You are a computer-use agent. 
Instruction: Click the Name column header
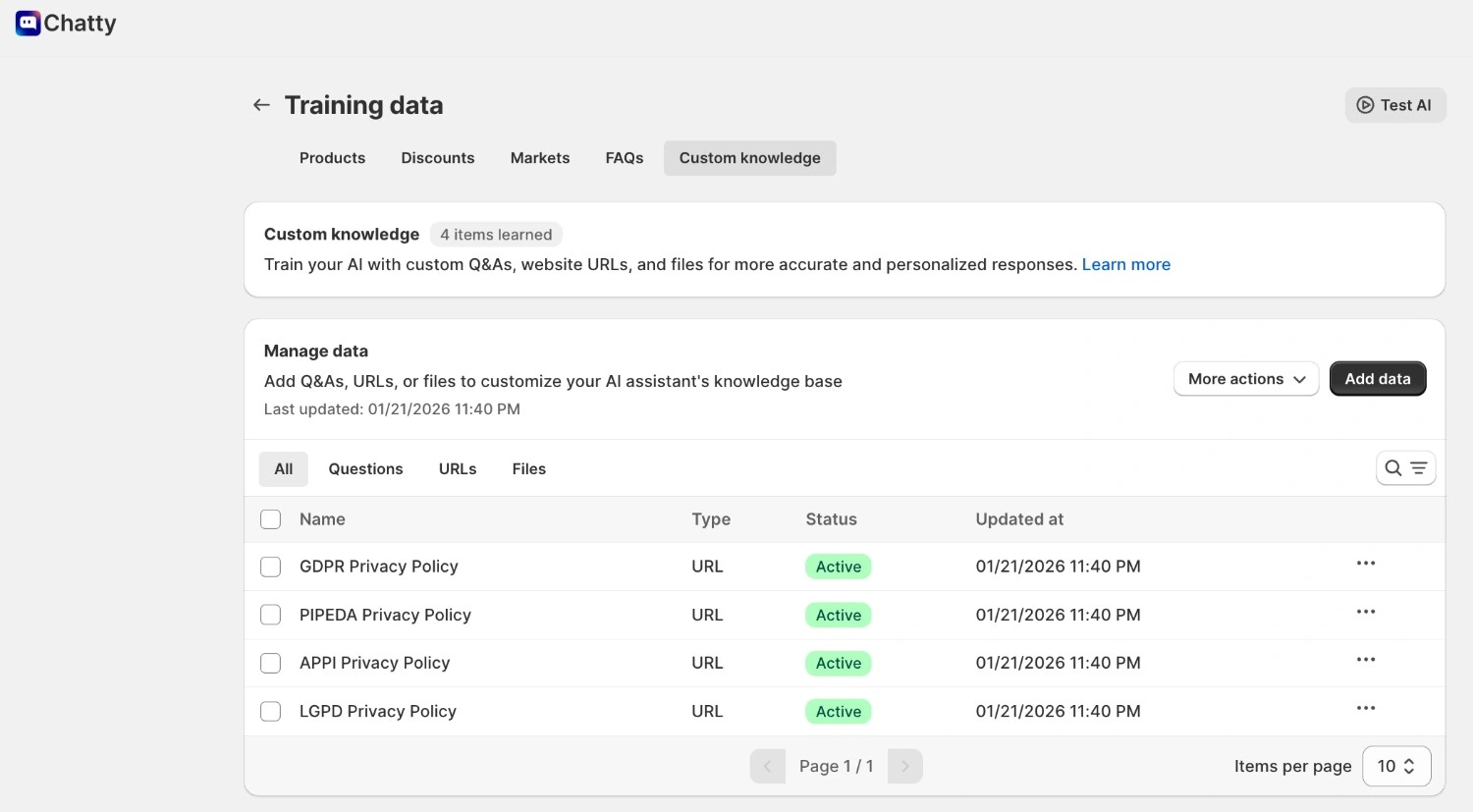tap(322, 519)
